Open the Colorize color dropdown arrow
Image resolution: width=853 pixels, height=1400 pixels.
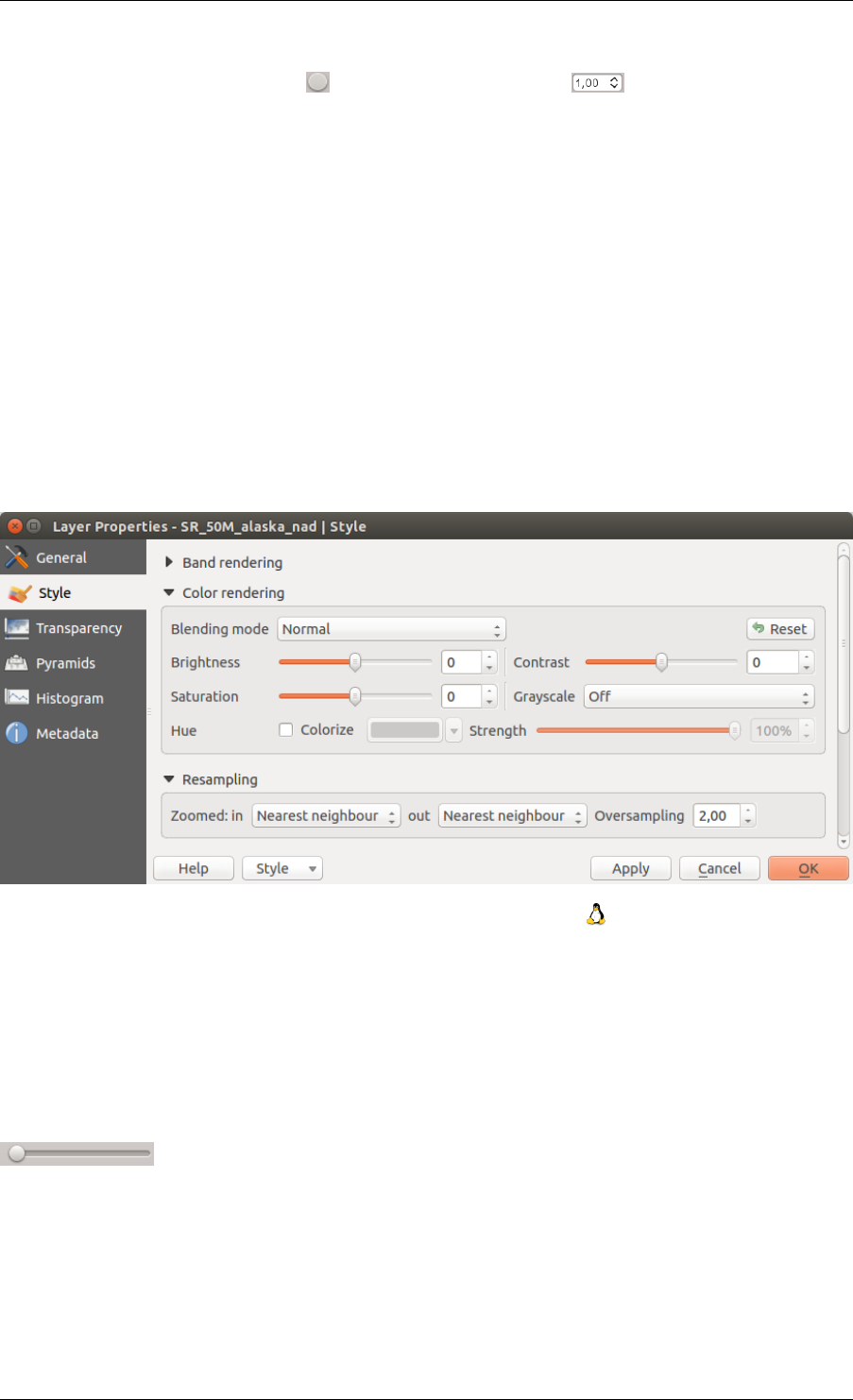(453, 730)
